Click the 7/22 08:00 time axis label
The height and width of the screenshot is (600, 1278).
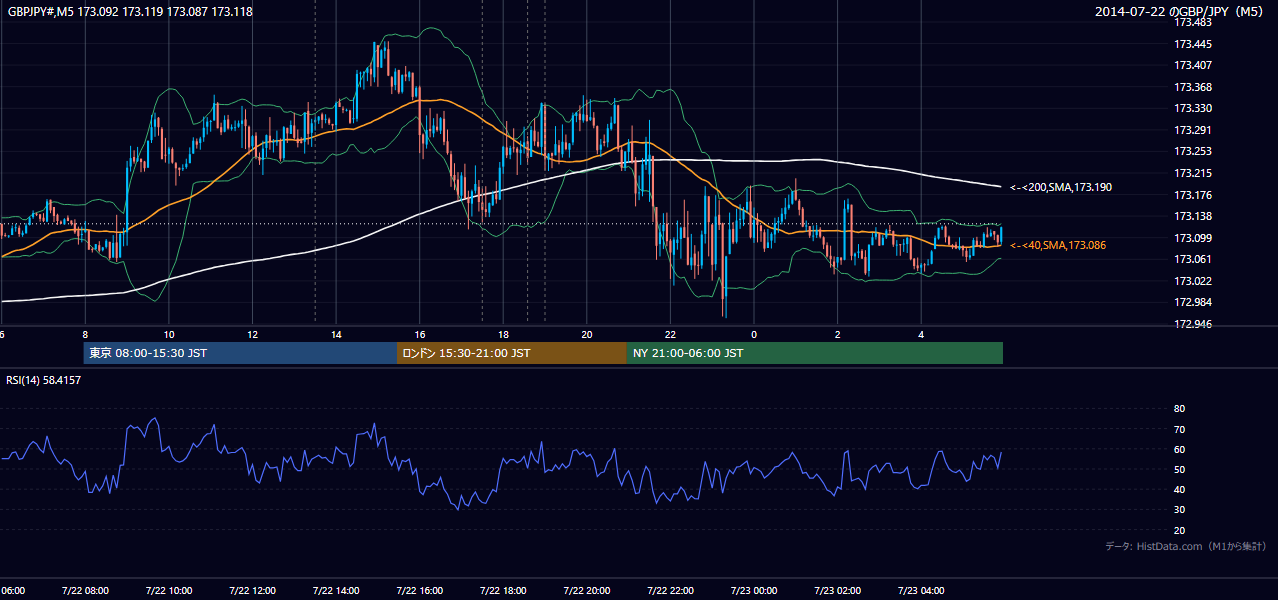[85, 591]
